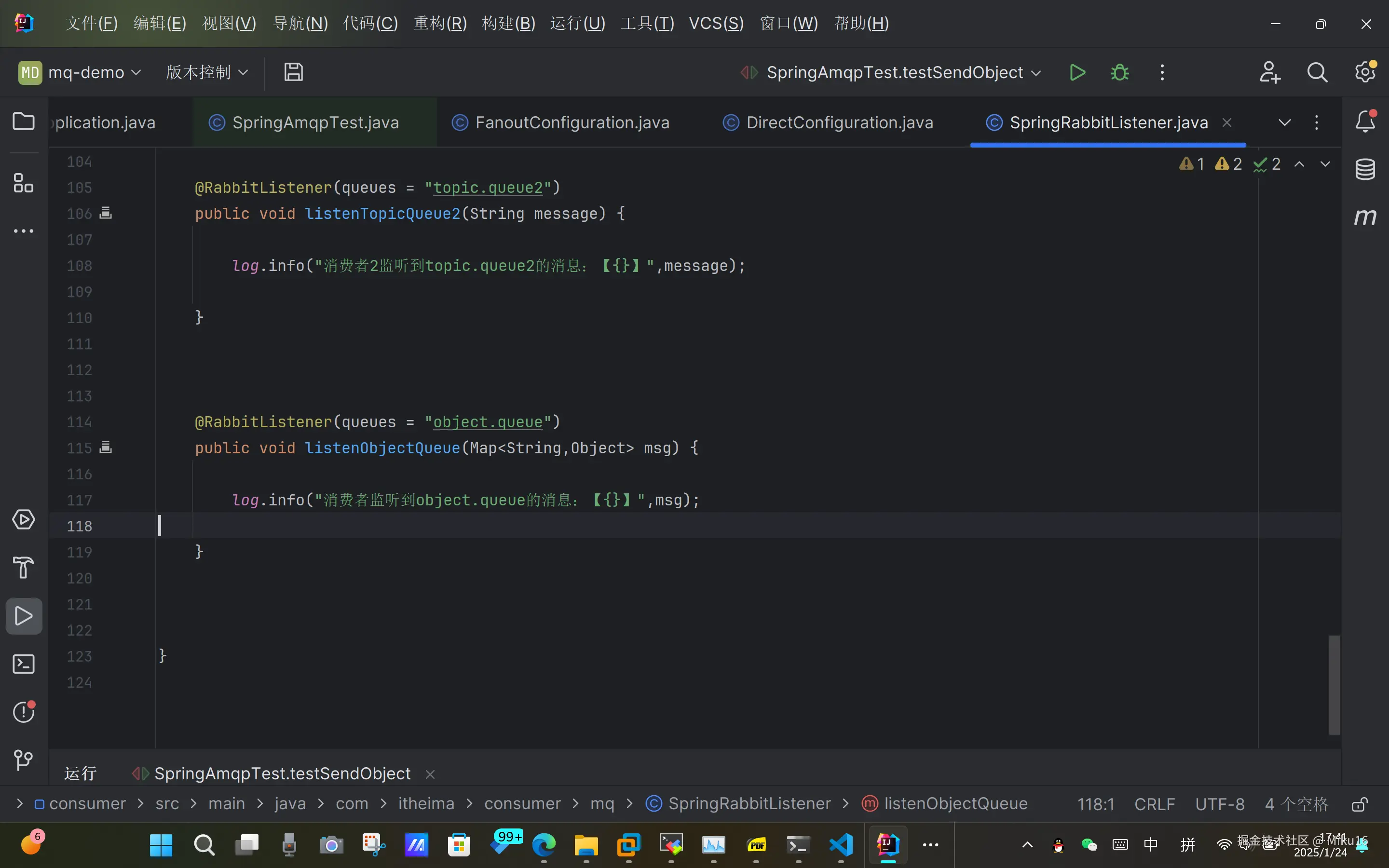The image size is (1389, 868).
Task: Toggle the Run tool window button
Action: click(24, 616)
